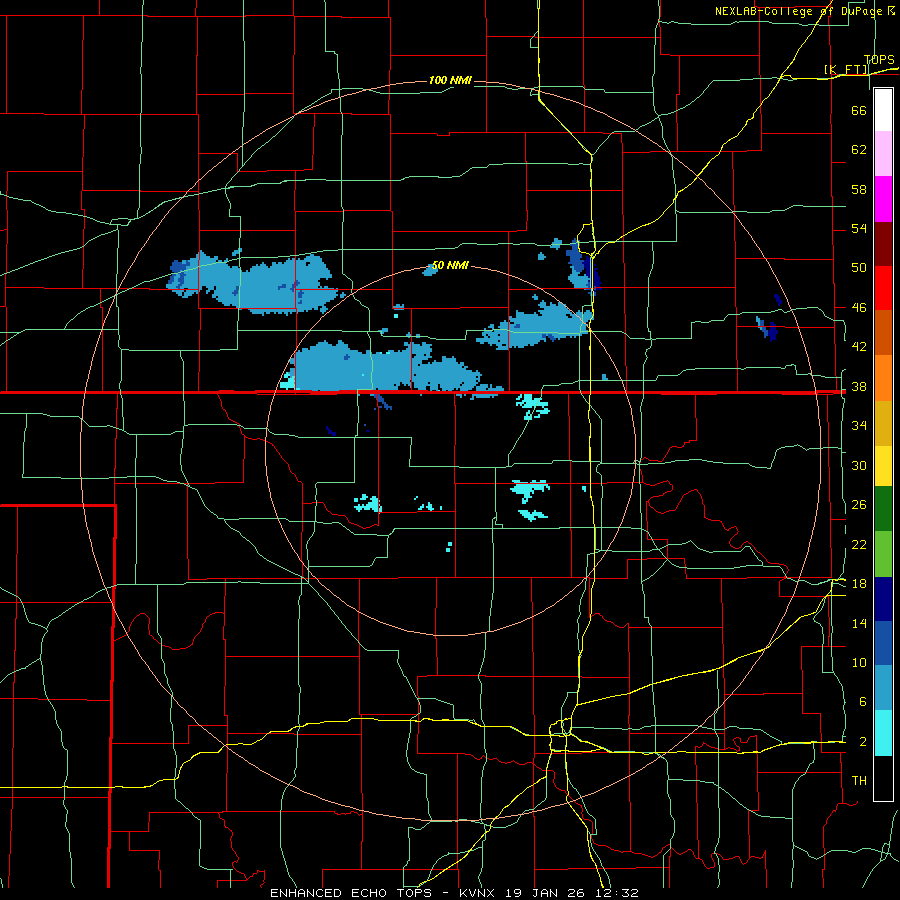Choose the gold legend swatch
900x900 pixels.
point(883,423)
